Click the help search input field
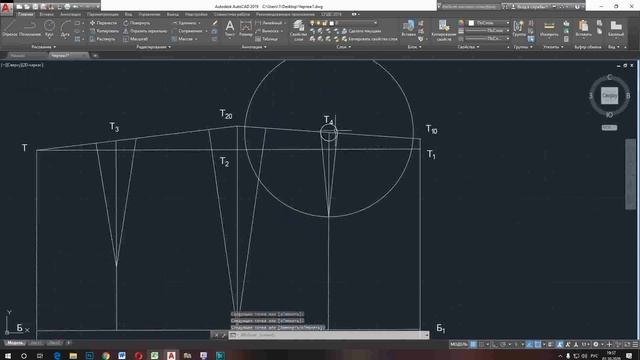The width and height of the screenshot is (640, 360). pos(470,7)
